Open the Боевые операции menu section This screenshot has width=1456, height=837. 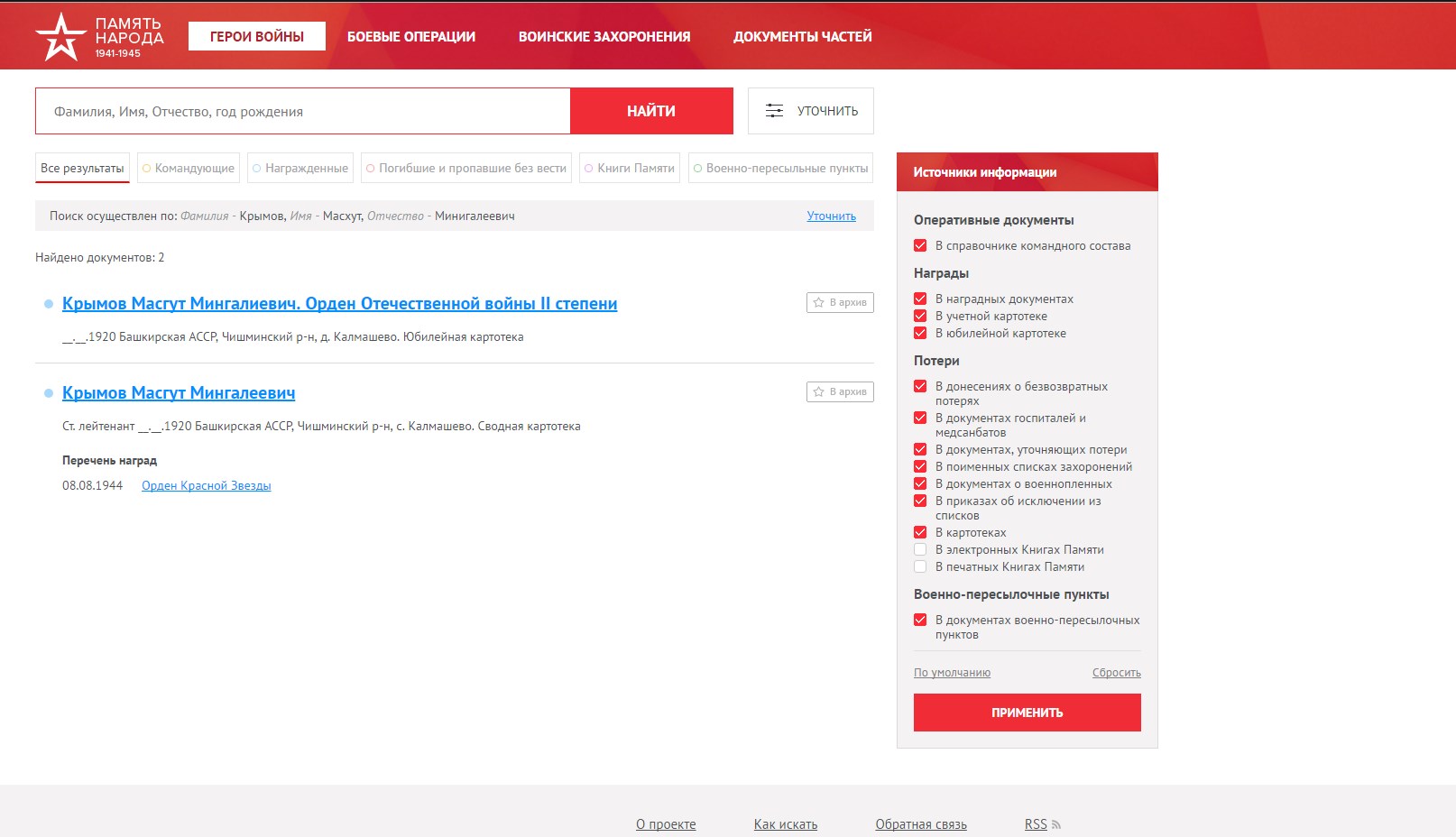410,37
